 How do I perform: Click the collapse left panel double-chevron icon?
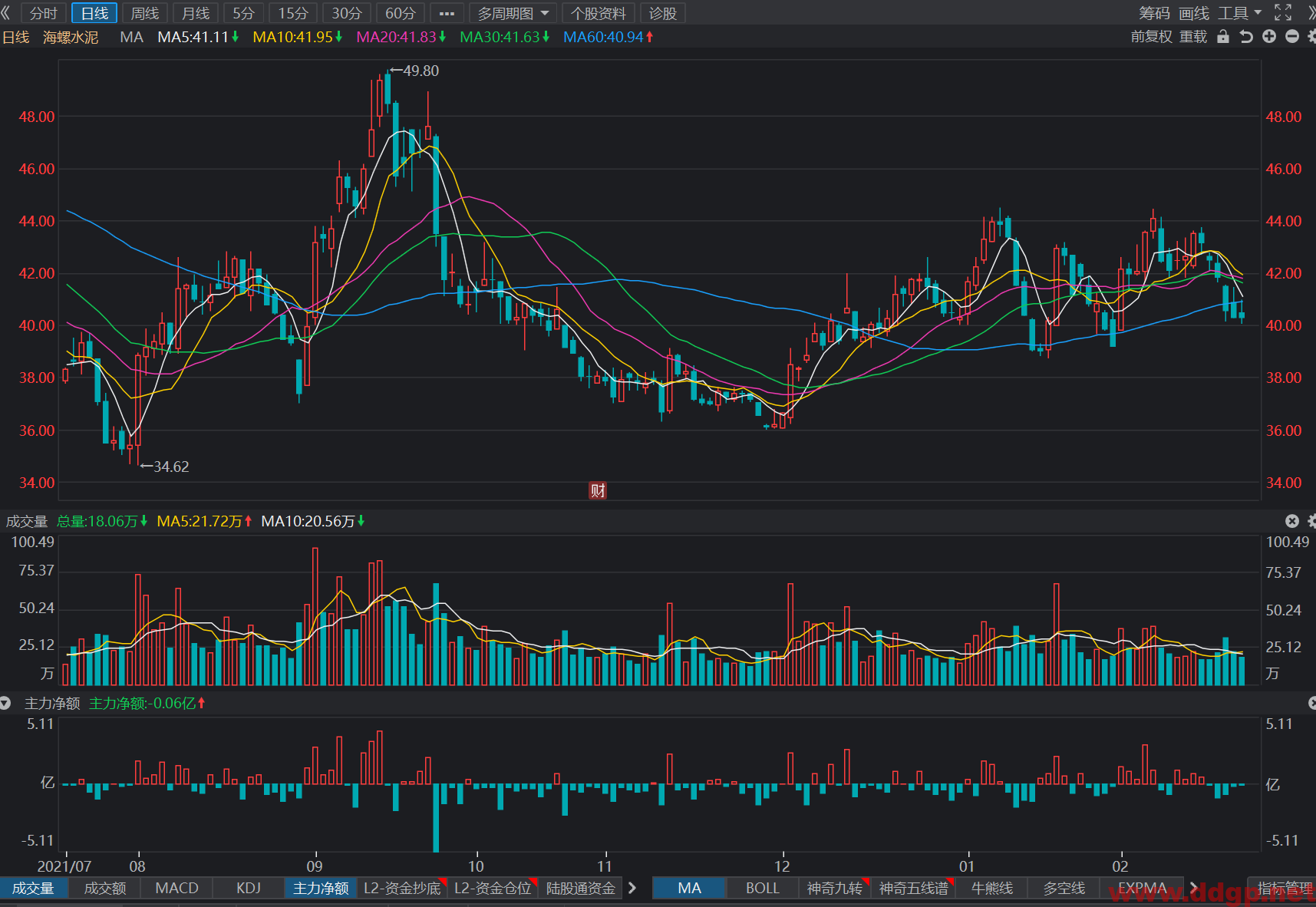click(x=6, y=13)
